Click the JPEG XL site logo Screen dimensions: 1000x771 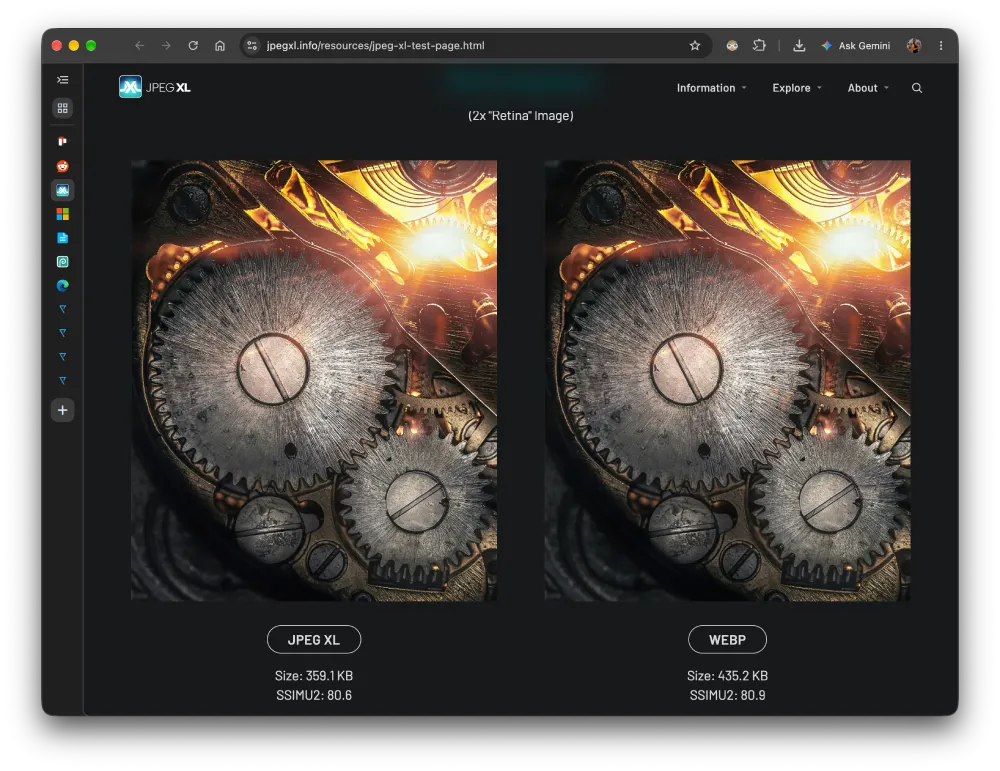[155, 87]
